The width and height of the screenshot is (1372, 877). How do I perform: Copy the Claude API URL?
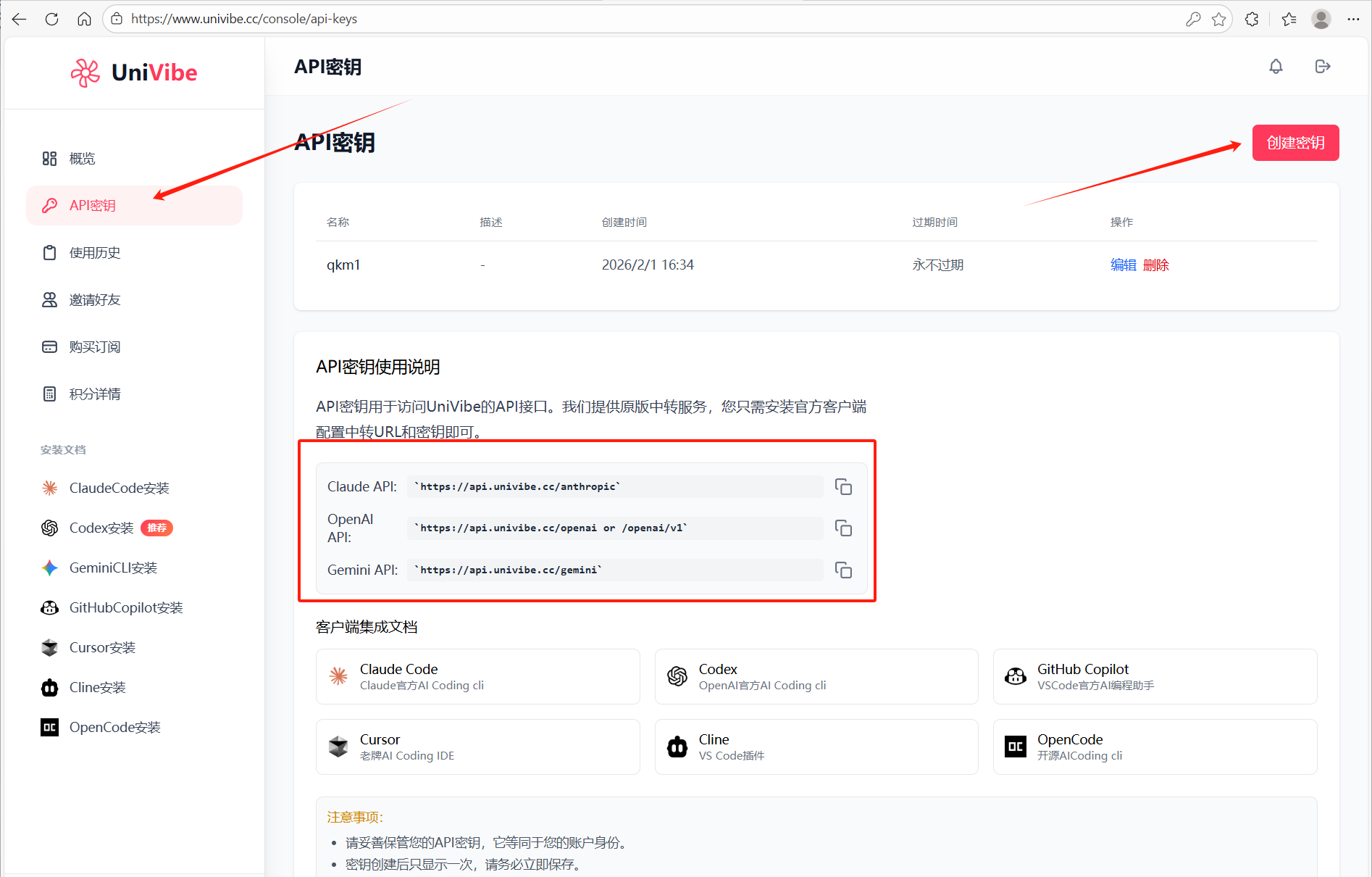pos(843,487)
